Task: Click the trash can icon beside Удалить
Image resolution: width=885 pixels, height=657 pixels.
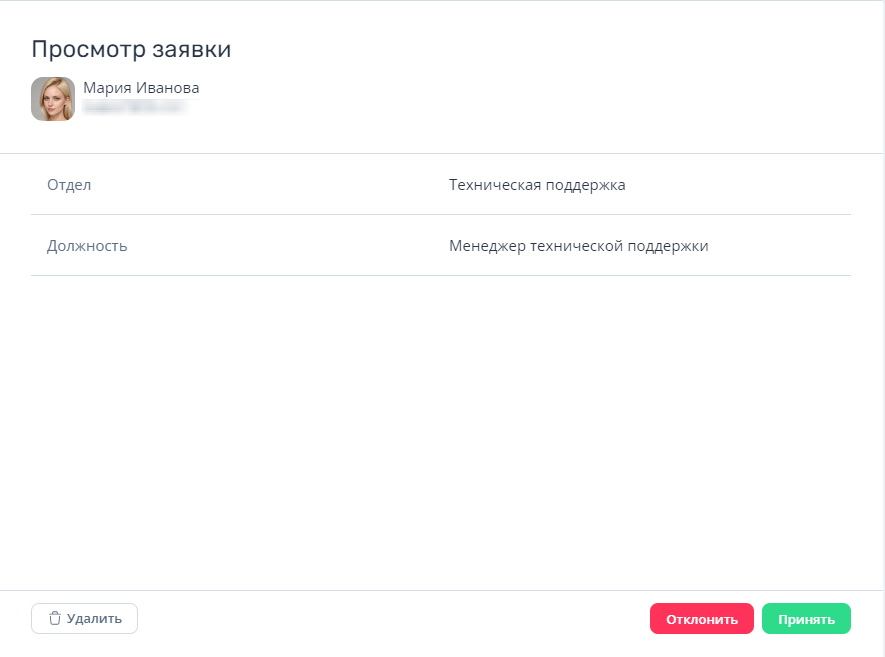Action: coord(55,618)
